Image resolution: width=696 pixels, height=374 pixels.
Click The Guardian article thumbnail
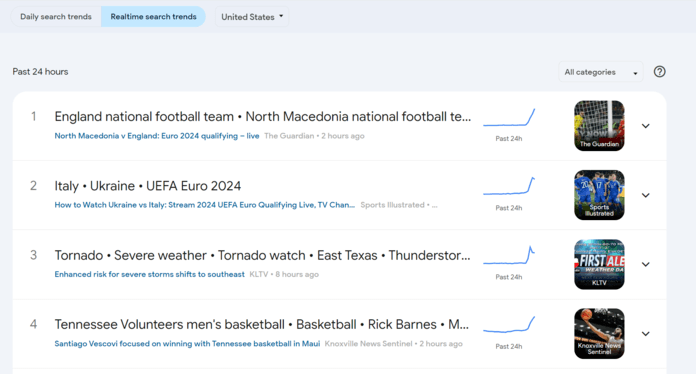(x=599, y=126)
